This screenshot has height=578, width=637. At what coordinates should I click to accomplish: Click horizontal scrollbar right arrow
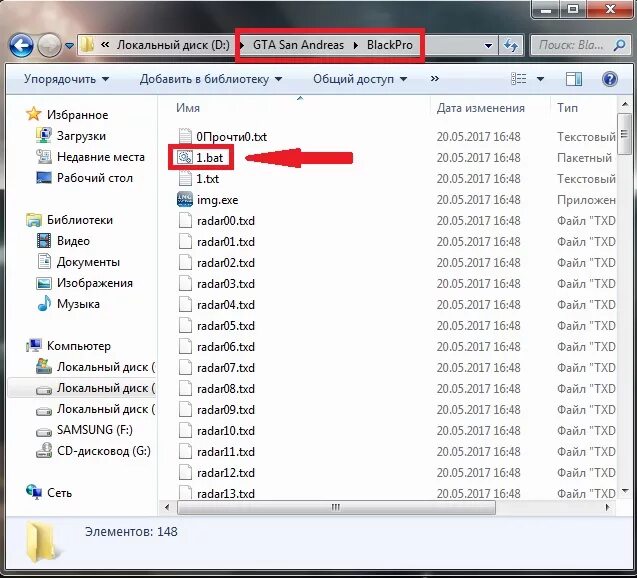pyautogui.click(x=608, y=507)
